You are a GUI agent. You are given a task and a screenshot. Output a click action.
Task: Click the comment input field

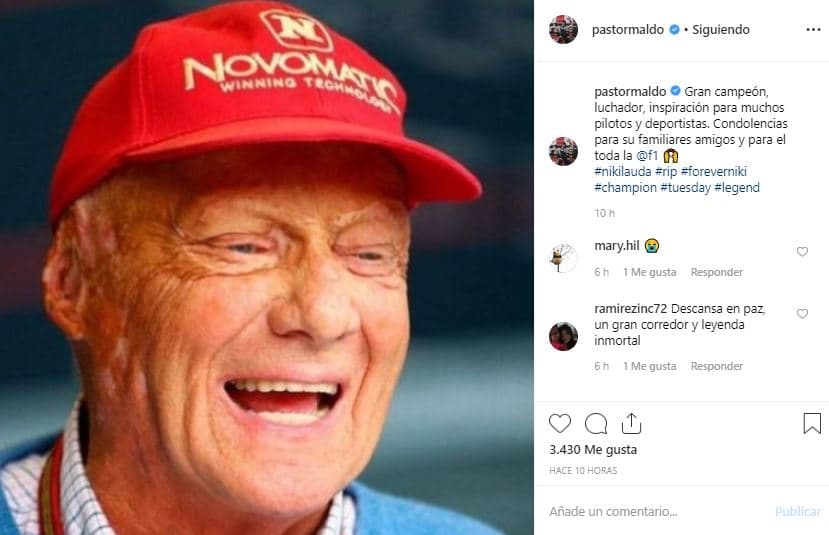point(655,511)
